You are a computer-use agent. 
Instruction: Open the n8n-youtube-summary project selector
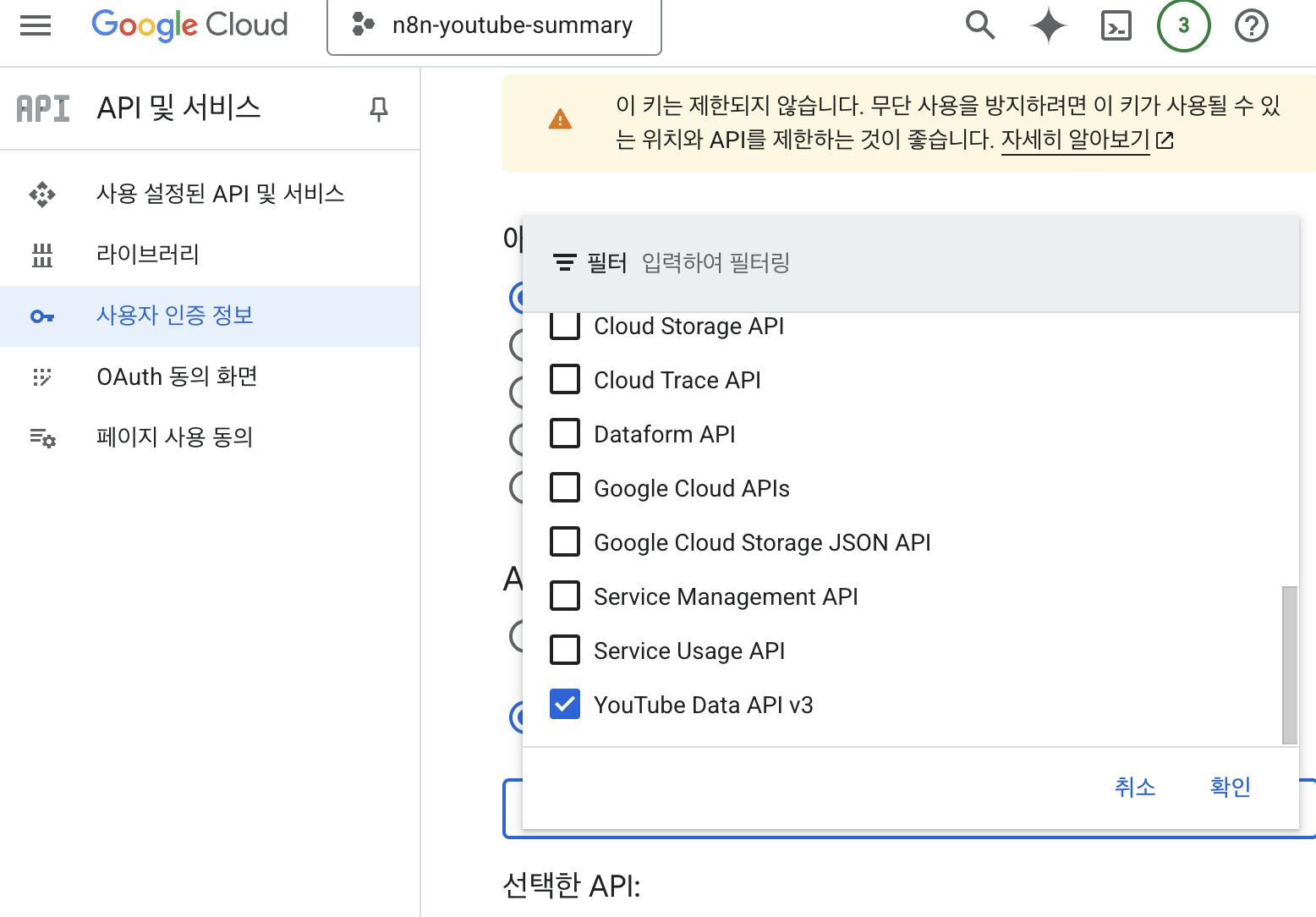pyautogui.click(x=494, y=26)
